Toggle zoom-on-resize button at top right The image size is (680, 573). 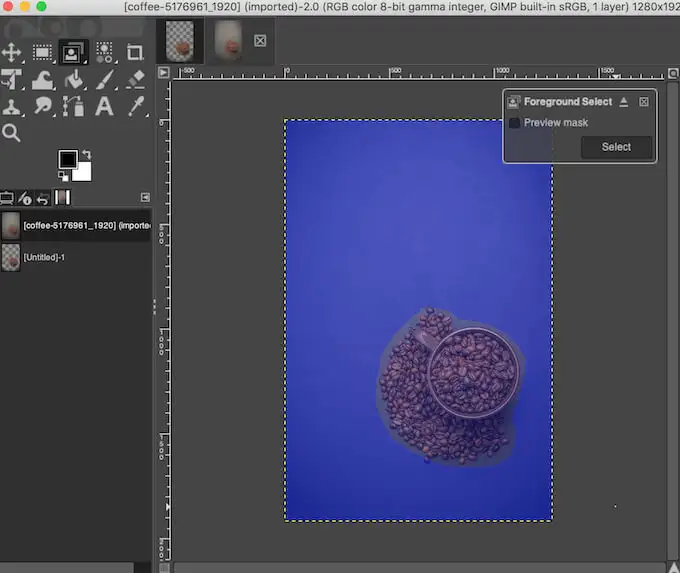click(673, 74)
